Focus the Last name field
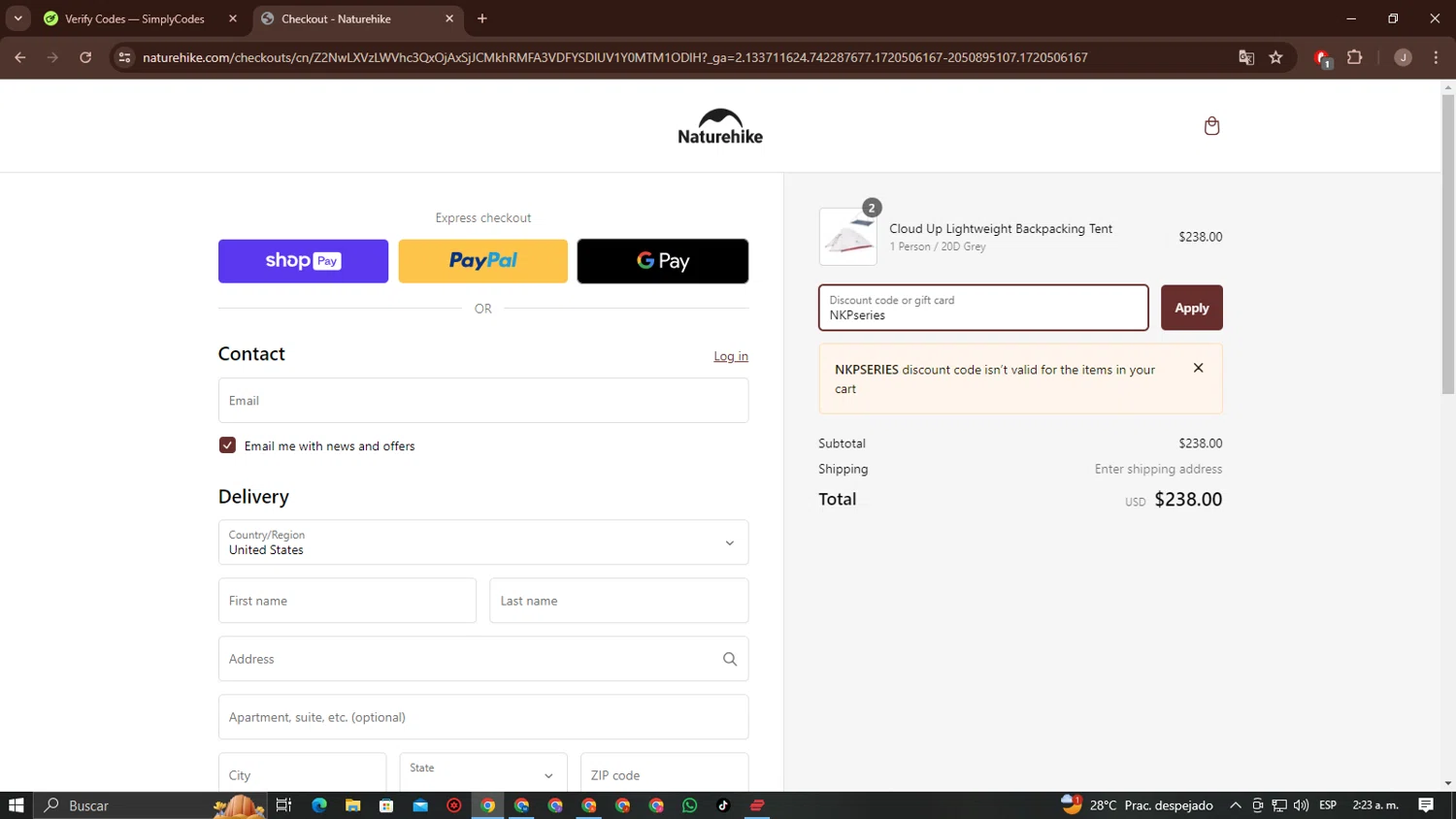 (x=619, y=601)
